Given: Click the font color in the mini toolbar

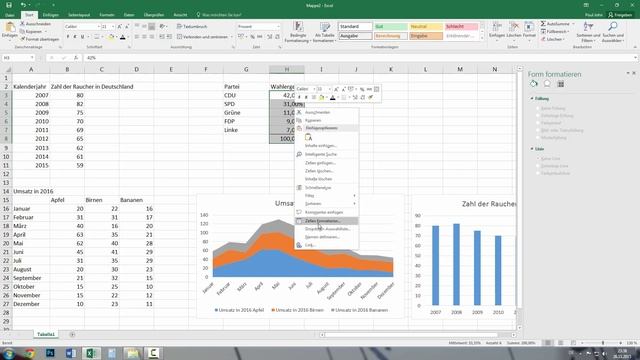Looking at the screenshot, I should [333, 98].
